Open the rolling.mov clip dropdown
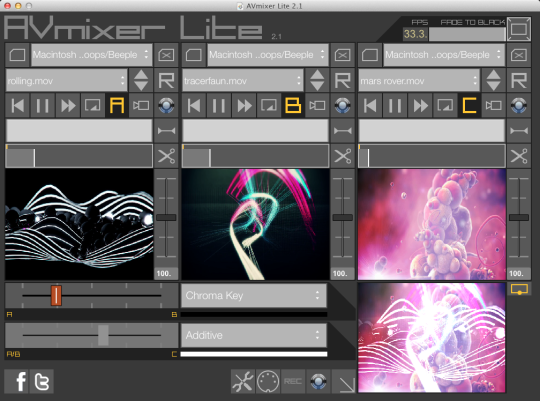 point(66,80)
